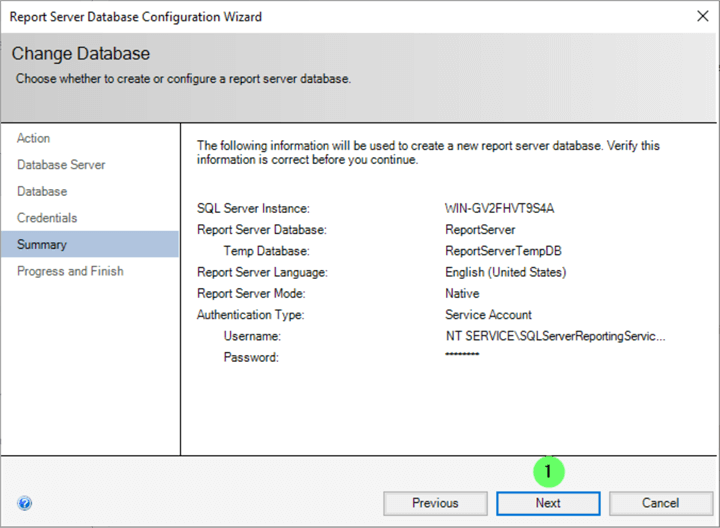Viewport: 720px width, 528px height.
Task: Jump to Progress and Finish step
Action: click(70, 271)
